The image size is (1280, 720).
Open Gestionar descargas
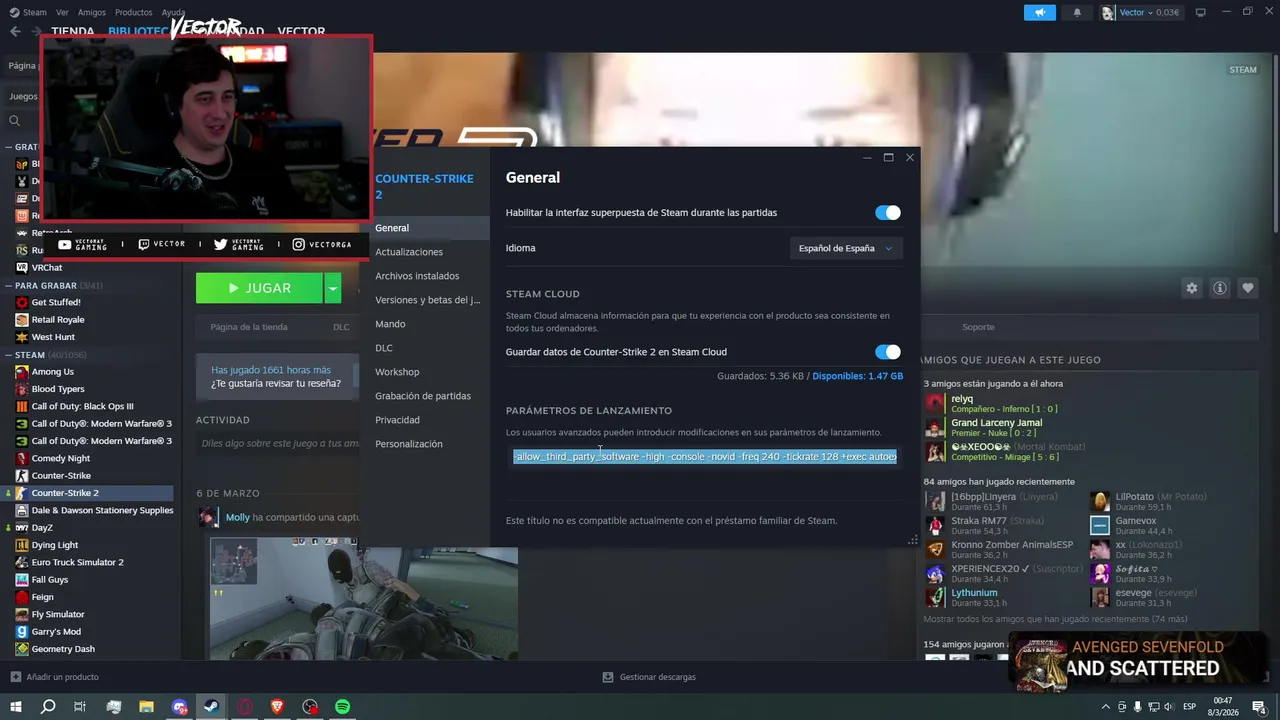(x=649, y=677)
